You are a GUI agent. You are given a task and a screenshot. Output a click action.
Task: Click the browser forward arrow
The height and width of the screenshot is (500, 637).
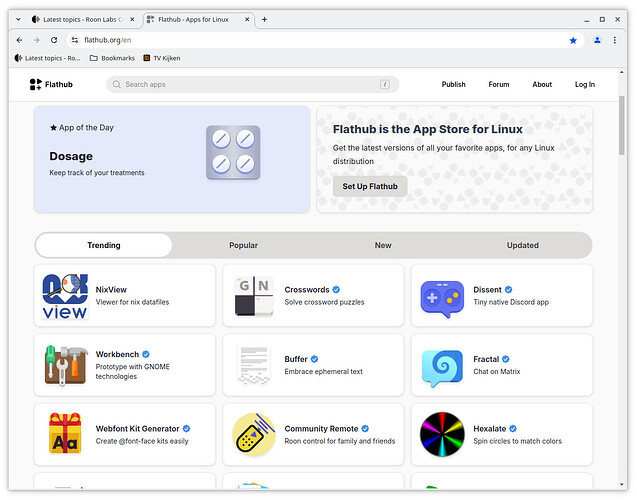click(x=37, y=40)
